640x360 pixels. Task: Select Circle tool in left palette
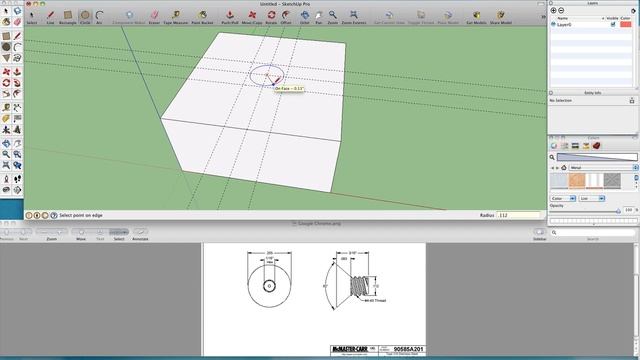6,47
